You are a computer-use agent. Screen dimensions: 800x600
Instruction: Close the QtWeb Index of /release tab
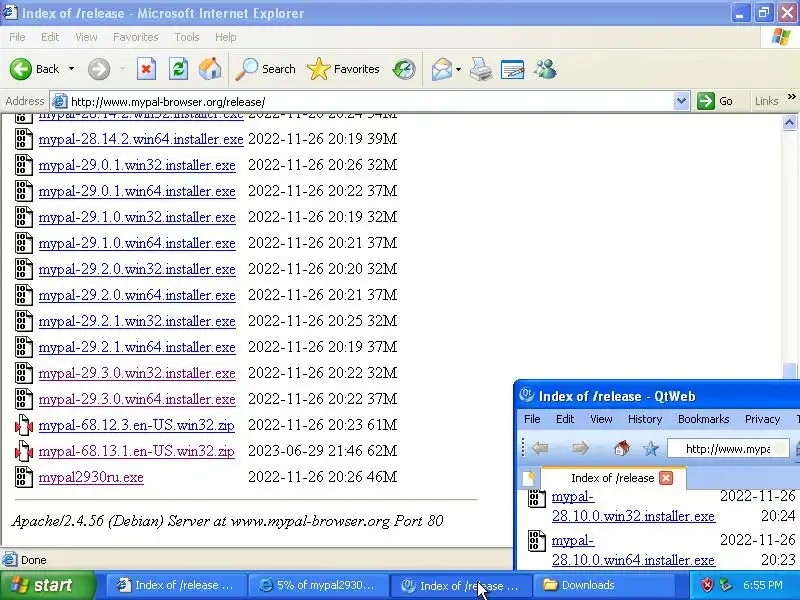[x=666, y=478]
